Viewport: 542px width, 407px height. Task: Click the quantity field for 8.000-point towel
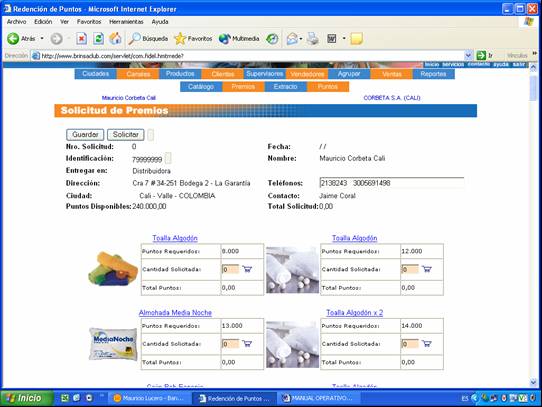point(231,269)
